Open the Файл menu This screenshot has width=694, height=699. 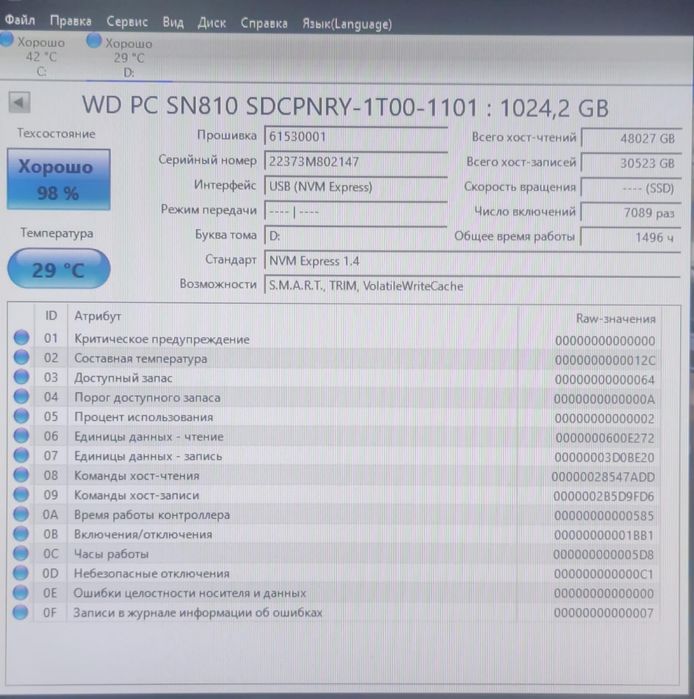coord(20,20)
